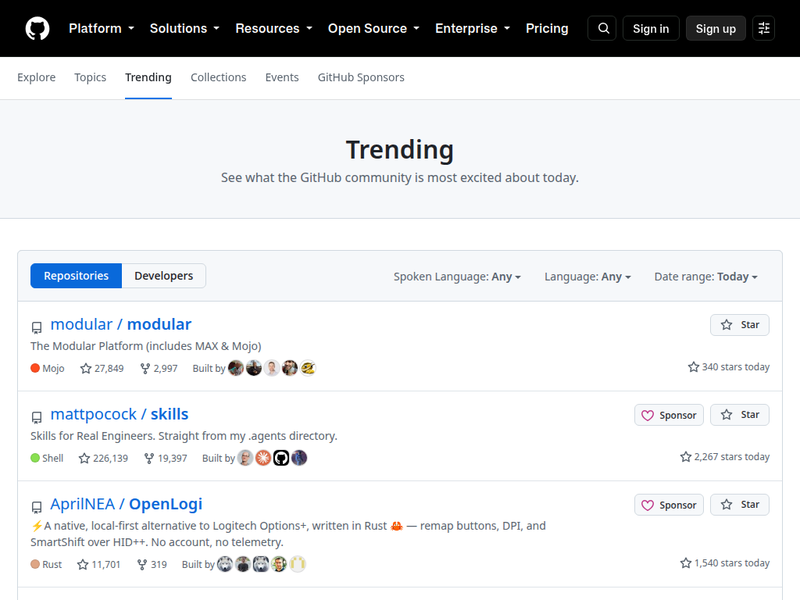Open the mattpocock / skills repository link

119,414
